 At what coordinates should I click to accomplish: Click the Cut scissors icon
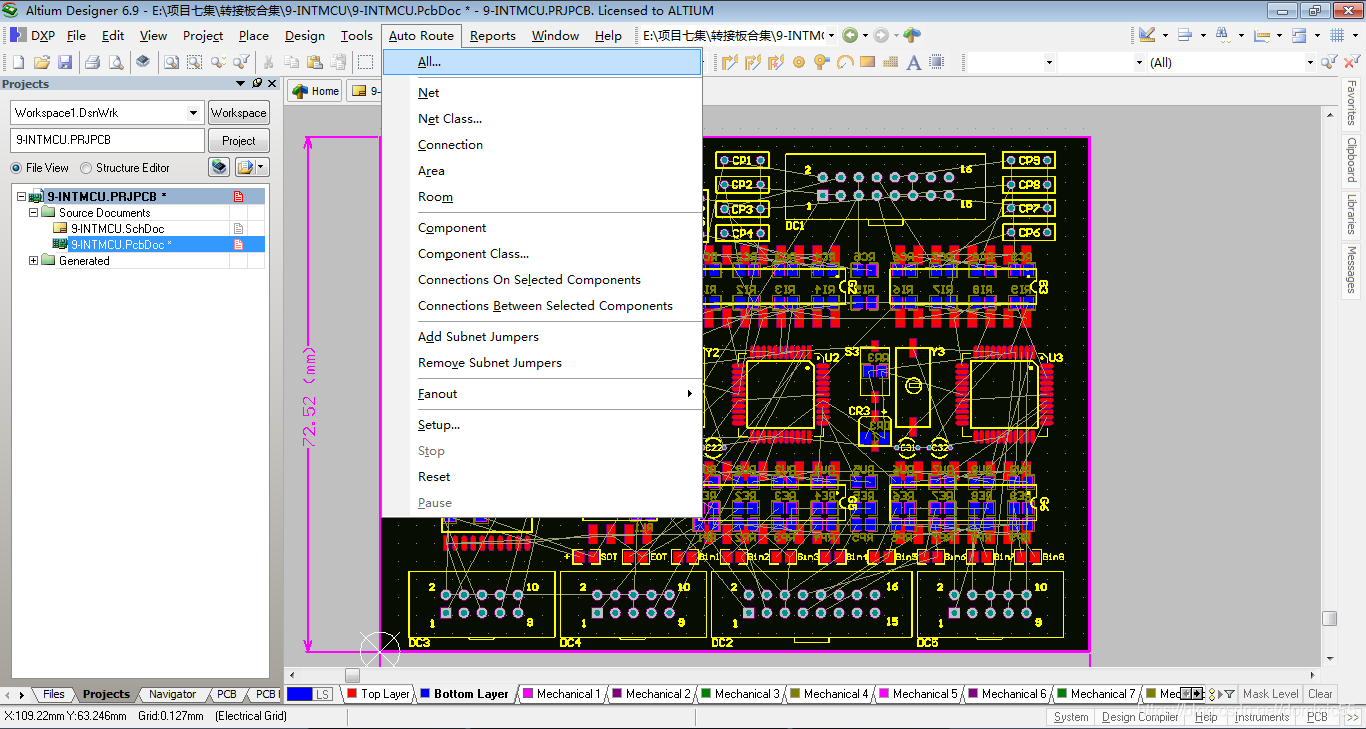pos(268,62)
